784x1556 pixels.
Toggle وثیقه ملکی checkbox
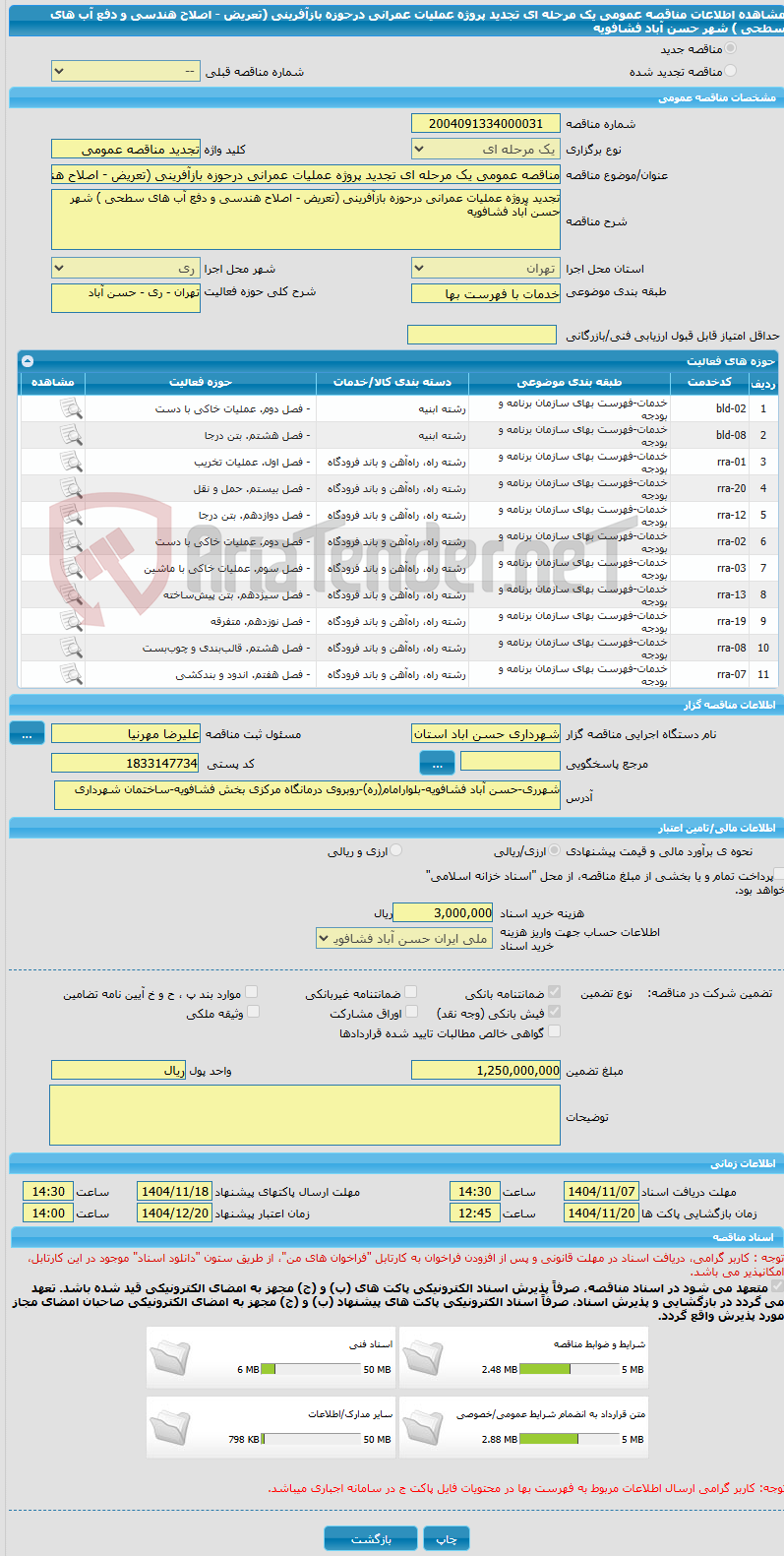pyautogui.click(x=253, y=1012)
